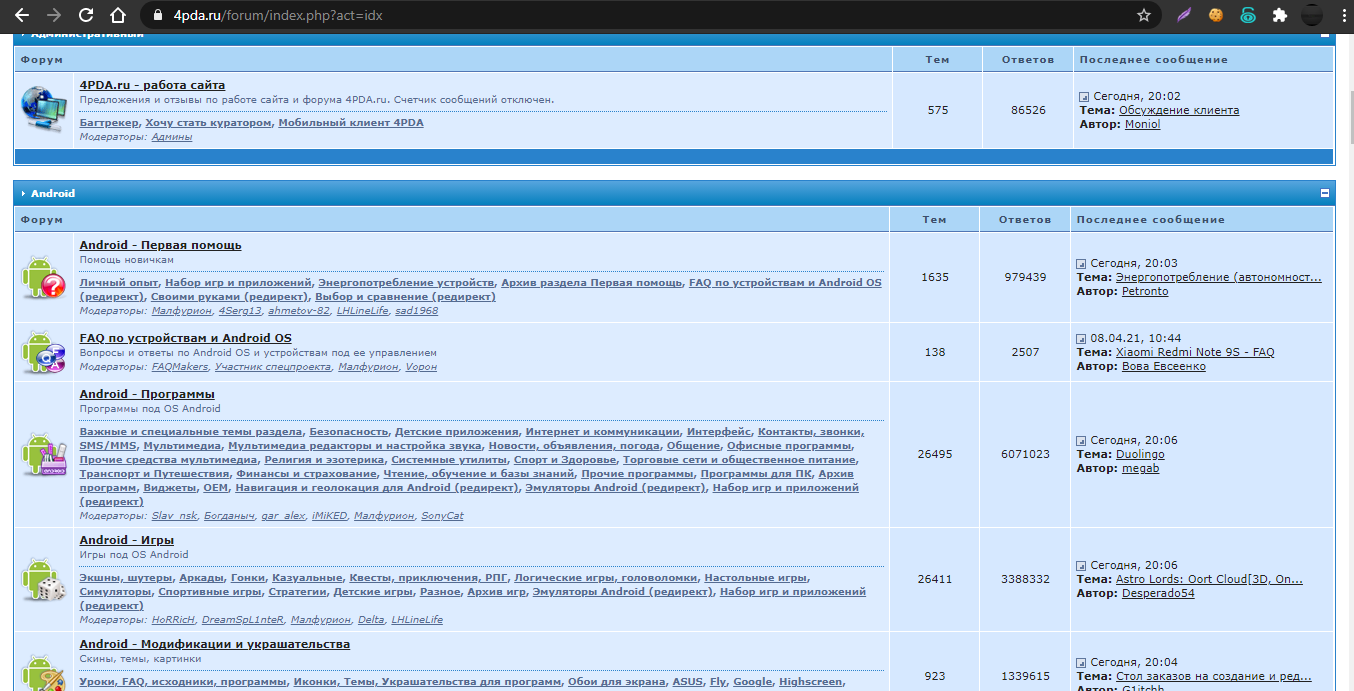Collapse the Android category with the minus box
1354x691 pixels.
pos(1325,193)
